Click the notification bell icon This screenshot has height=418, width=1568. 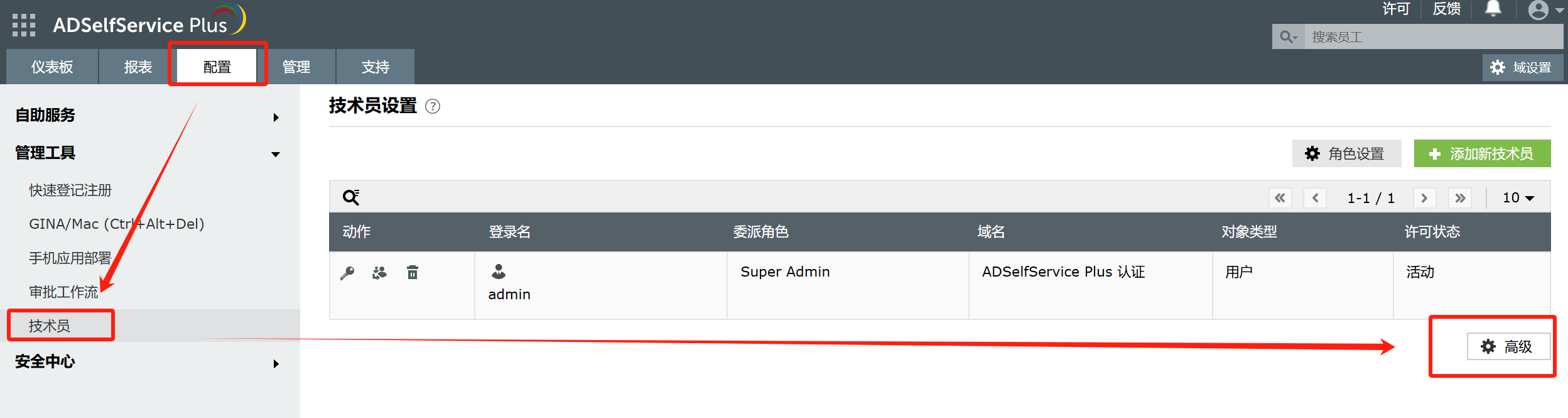pyautogui.click(x=1493, y=9)
